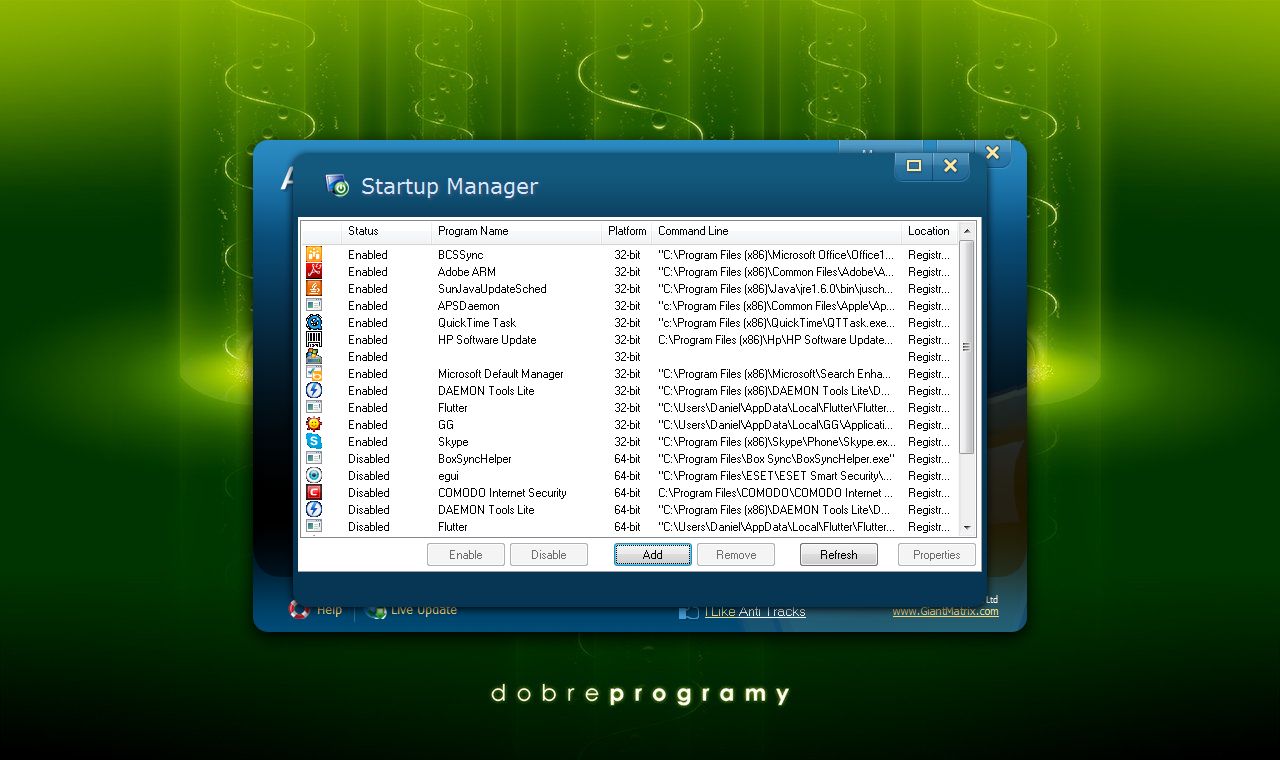Screen dimensions: 1280x760
Task: Click the Startup Manager title icon
Action: [338, 186]
